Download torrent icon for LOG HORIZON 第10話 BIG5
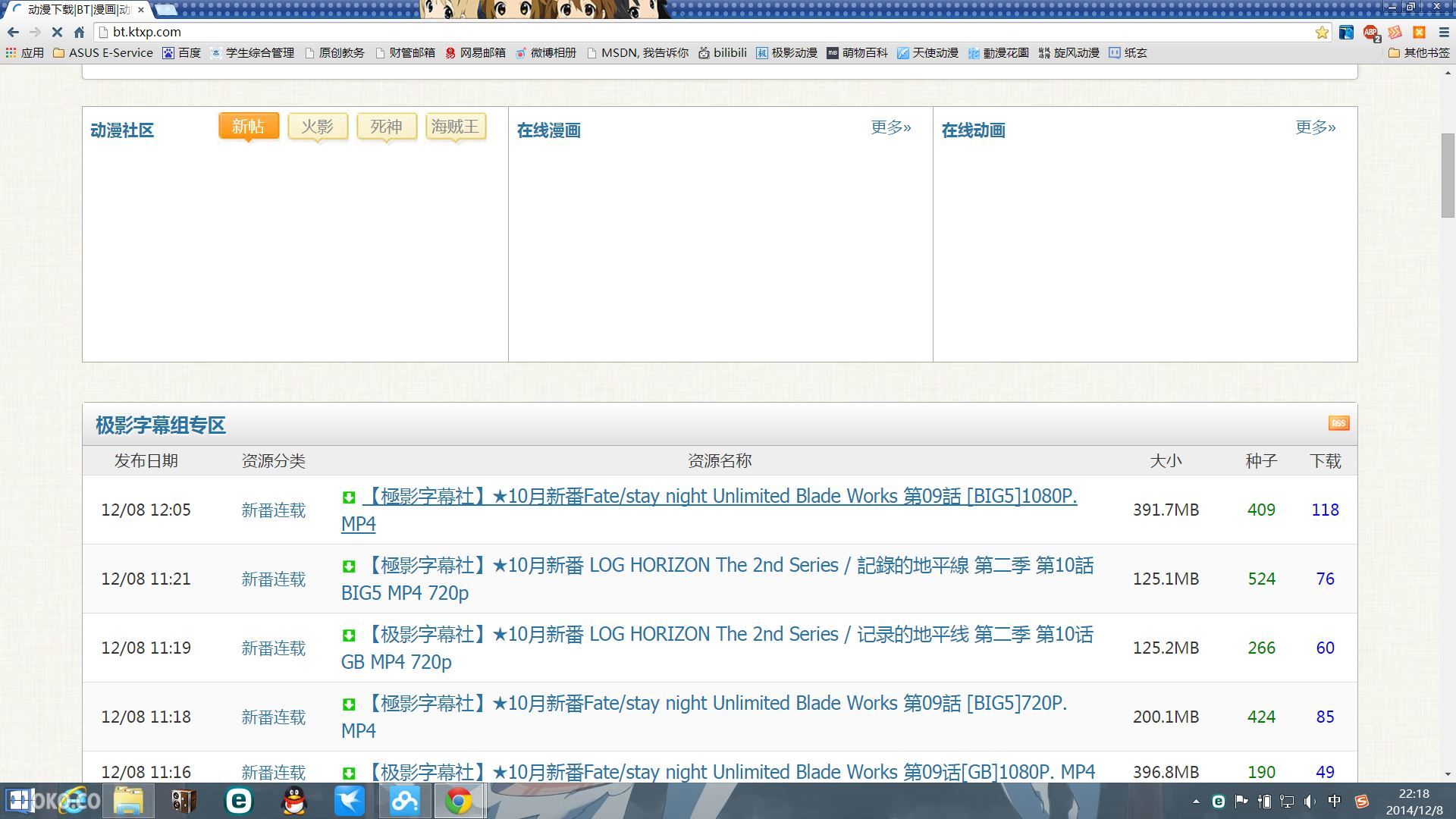 (x=349, y=566)
